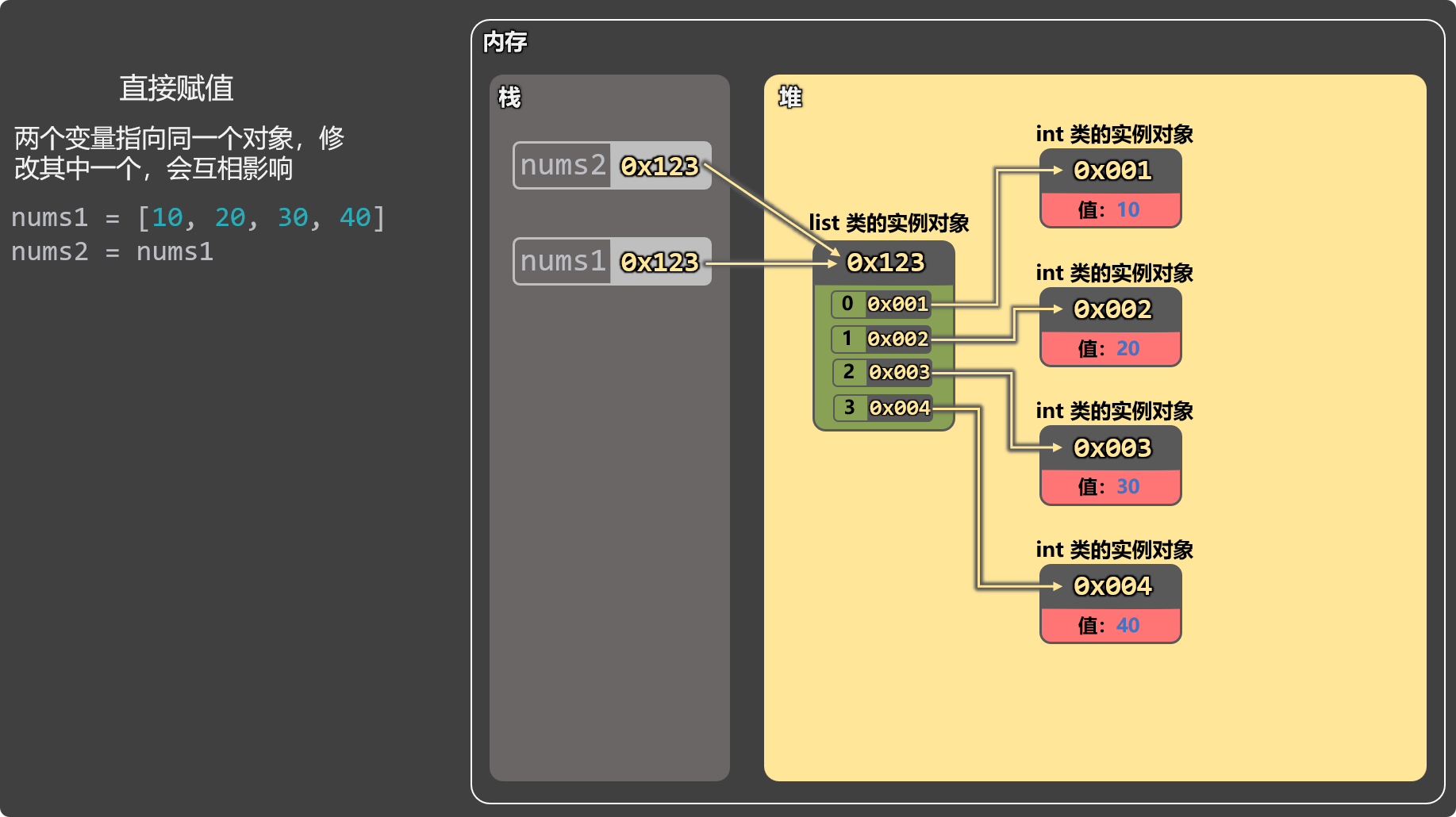Image resolution: width=1456 pixels, height=817 pixels.
Task: Click the list object 0x123 header
Action: [x=885, y=263]
